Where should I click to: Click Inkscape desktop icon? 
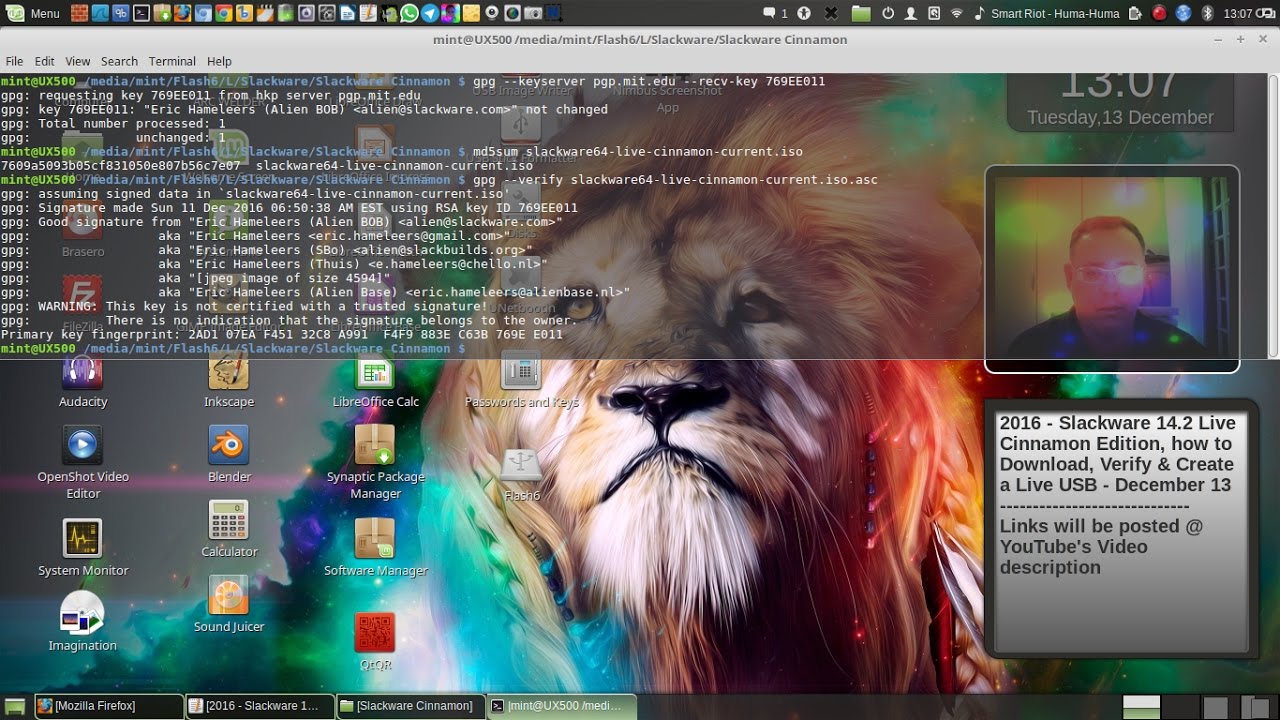(229, 382)
